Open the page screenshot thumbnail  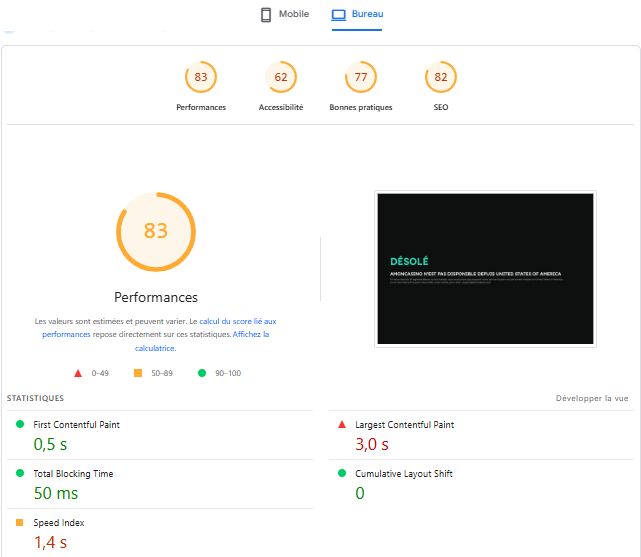[485, 269]
